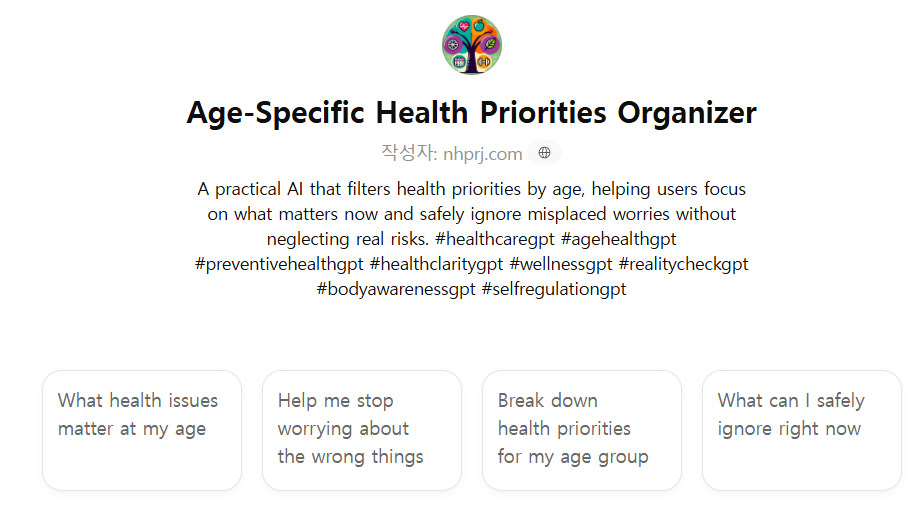
Task: Pick "Break down health priorities for my age group"
Action: tap(582, 430)
